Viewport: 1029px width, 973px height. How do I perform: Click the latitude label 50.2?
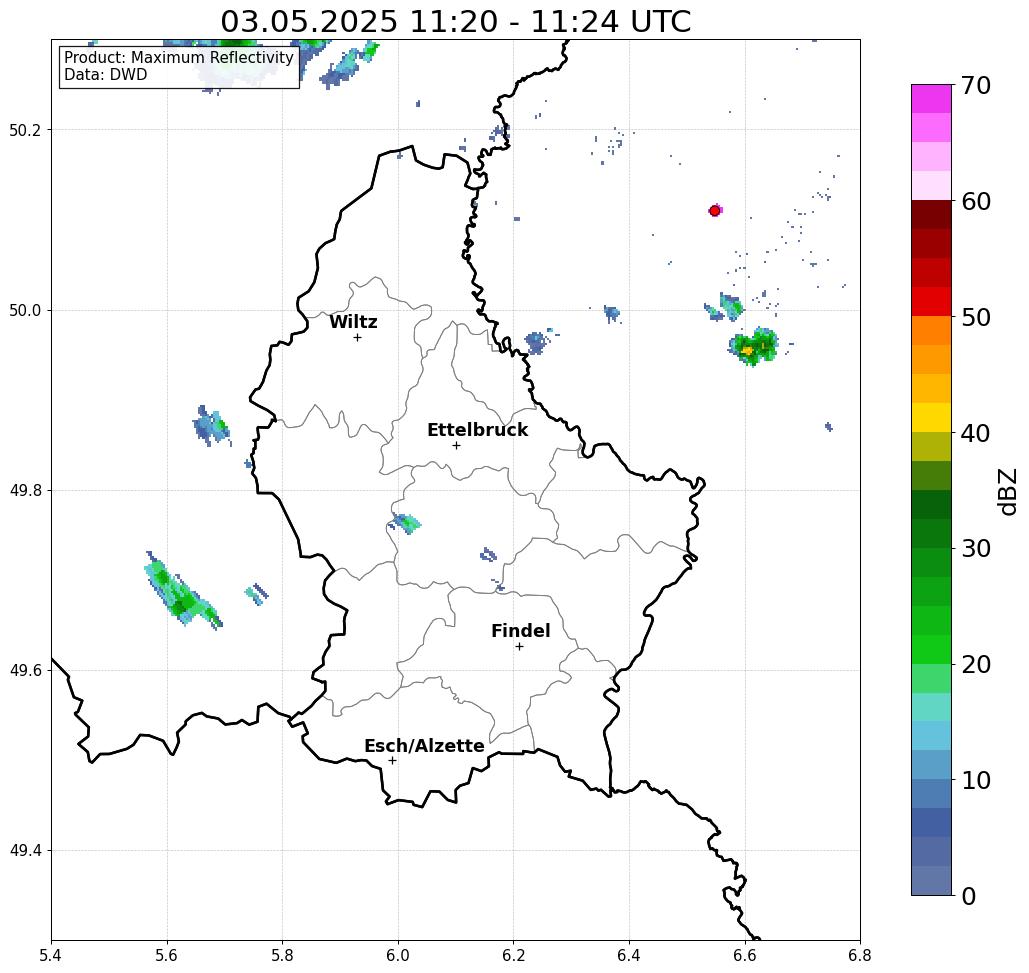(x=25, y=130)
